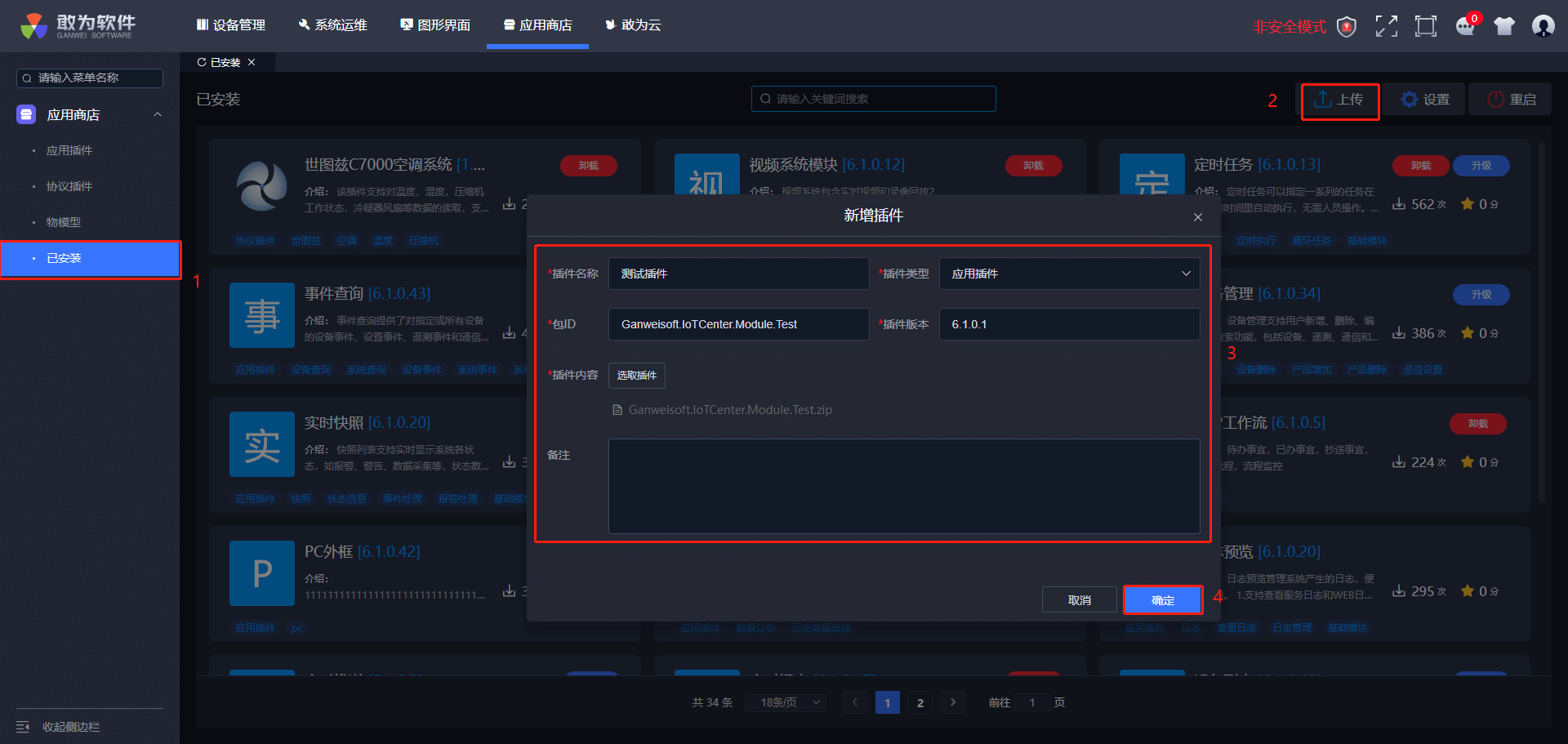Toggle fullscreen with the expand arrows icon
Viewport: 1568px width, 744px height.
click(x=1386, y=26)
